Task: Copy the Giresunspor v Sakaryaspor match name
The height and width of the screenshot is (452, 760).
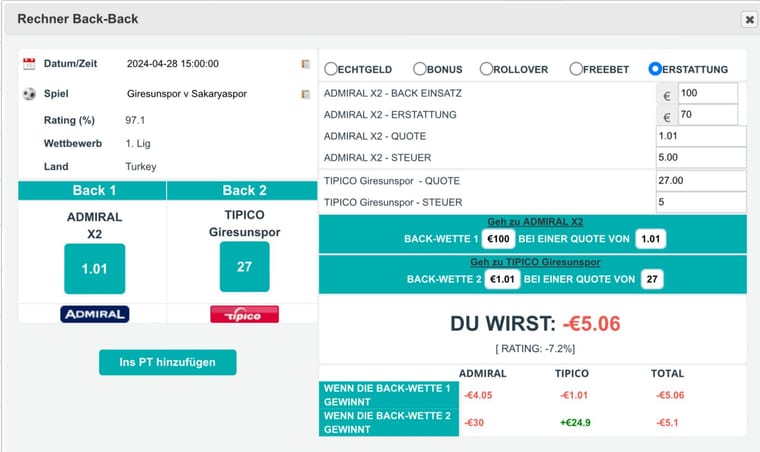Action: click(305, 94)
